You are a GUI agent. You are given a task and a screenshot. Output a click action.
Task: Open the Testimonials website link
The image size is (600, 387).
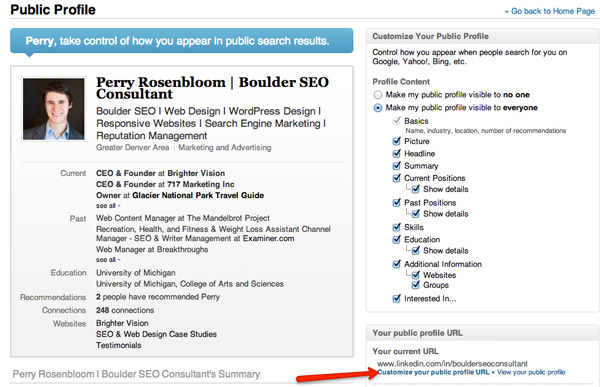click(x=119, y=345)
